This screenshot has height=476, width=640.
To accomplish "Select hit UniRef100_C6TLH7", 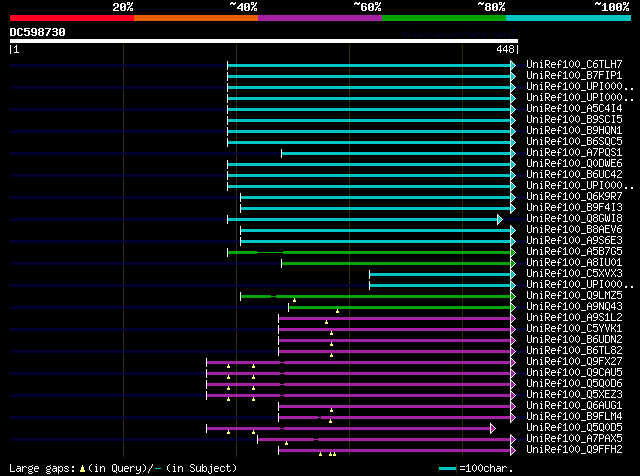I will (574, 65).
